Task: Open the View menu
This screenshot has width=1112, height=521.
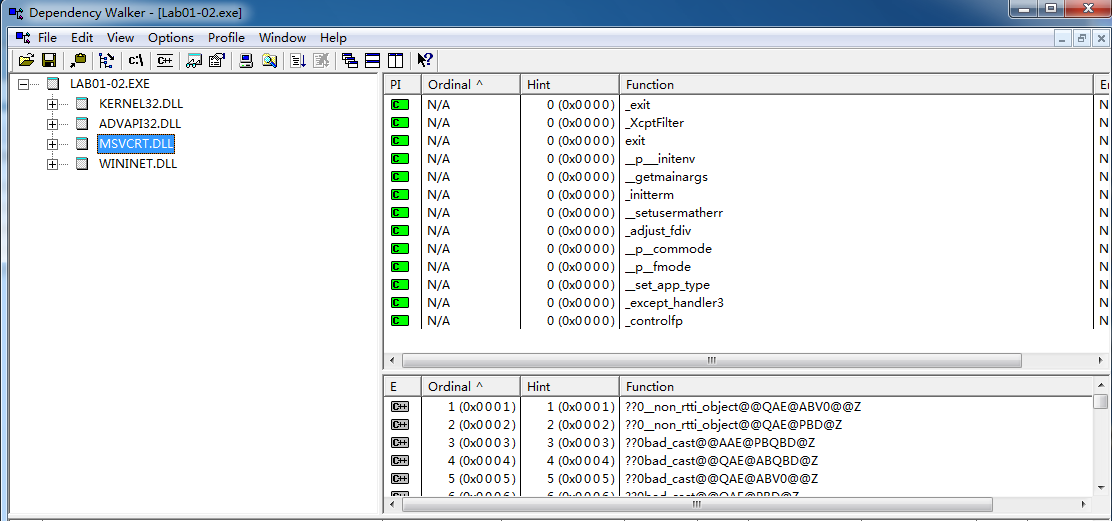Action: tap(121, 38)
